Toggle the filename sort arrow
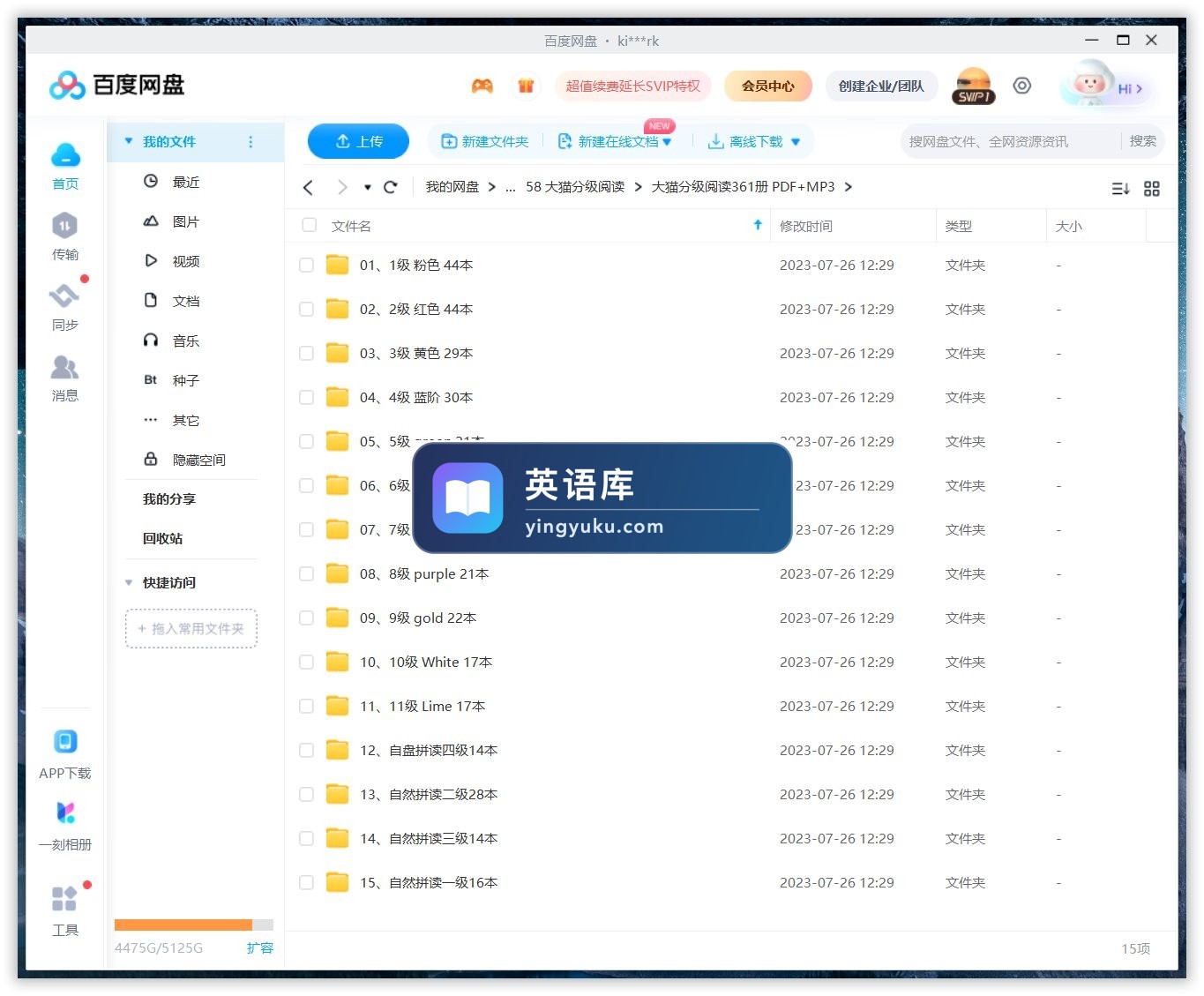 (758, 225)
